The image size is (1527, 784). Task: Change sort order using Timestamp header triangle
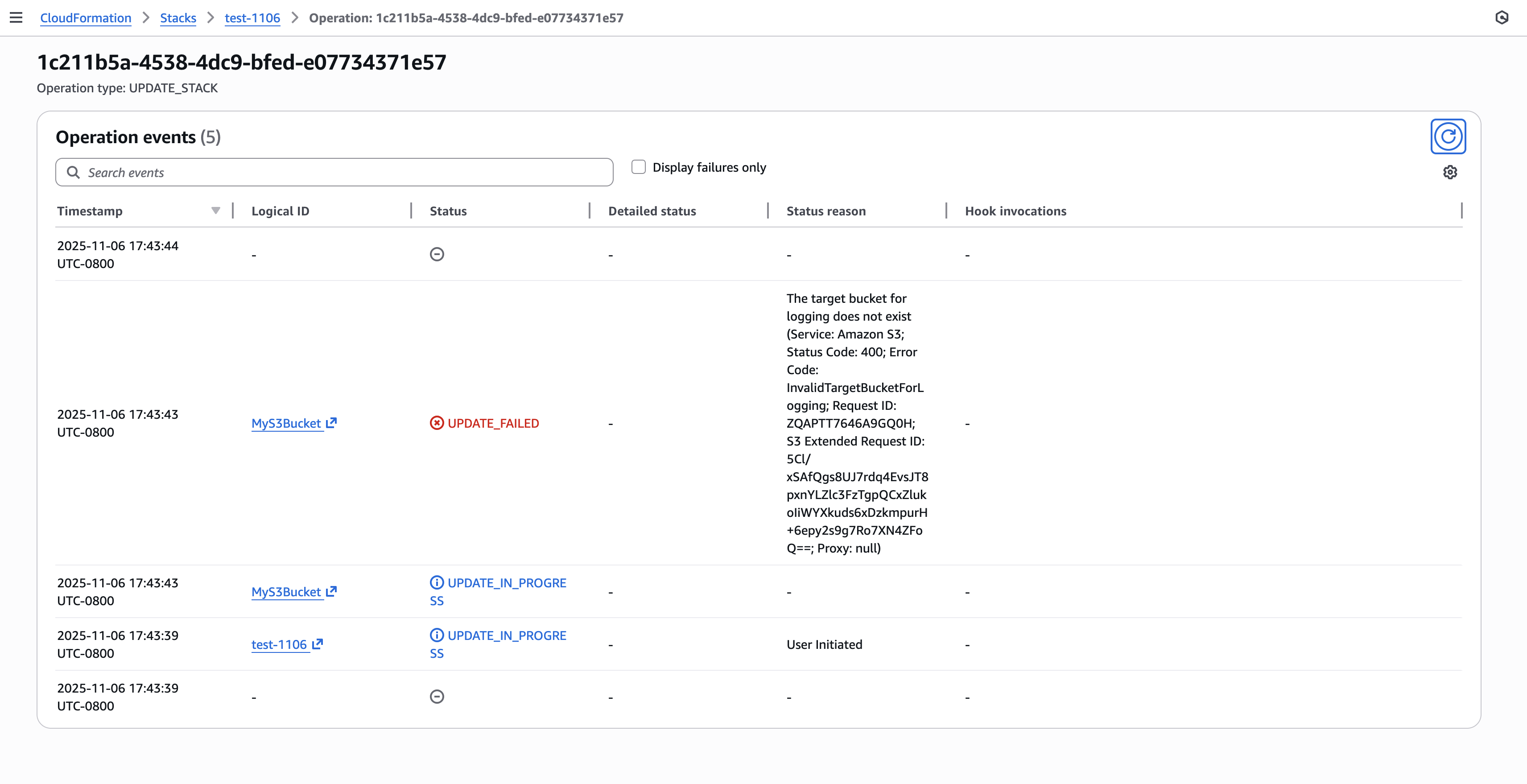[x=215, y=210]
